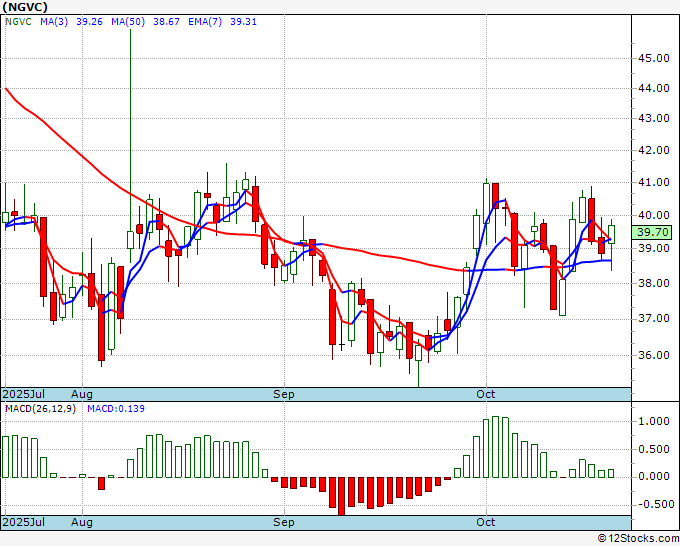Click the 0.500 MACD axis label
The width and height of the screenshot is (680, 546).
(x=654, y=450)
